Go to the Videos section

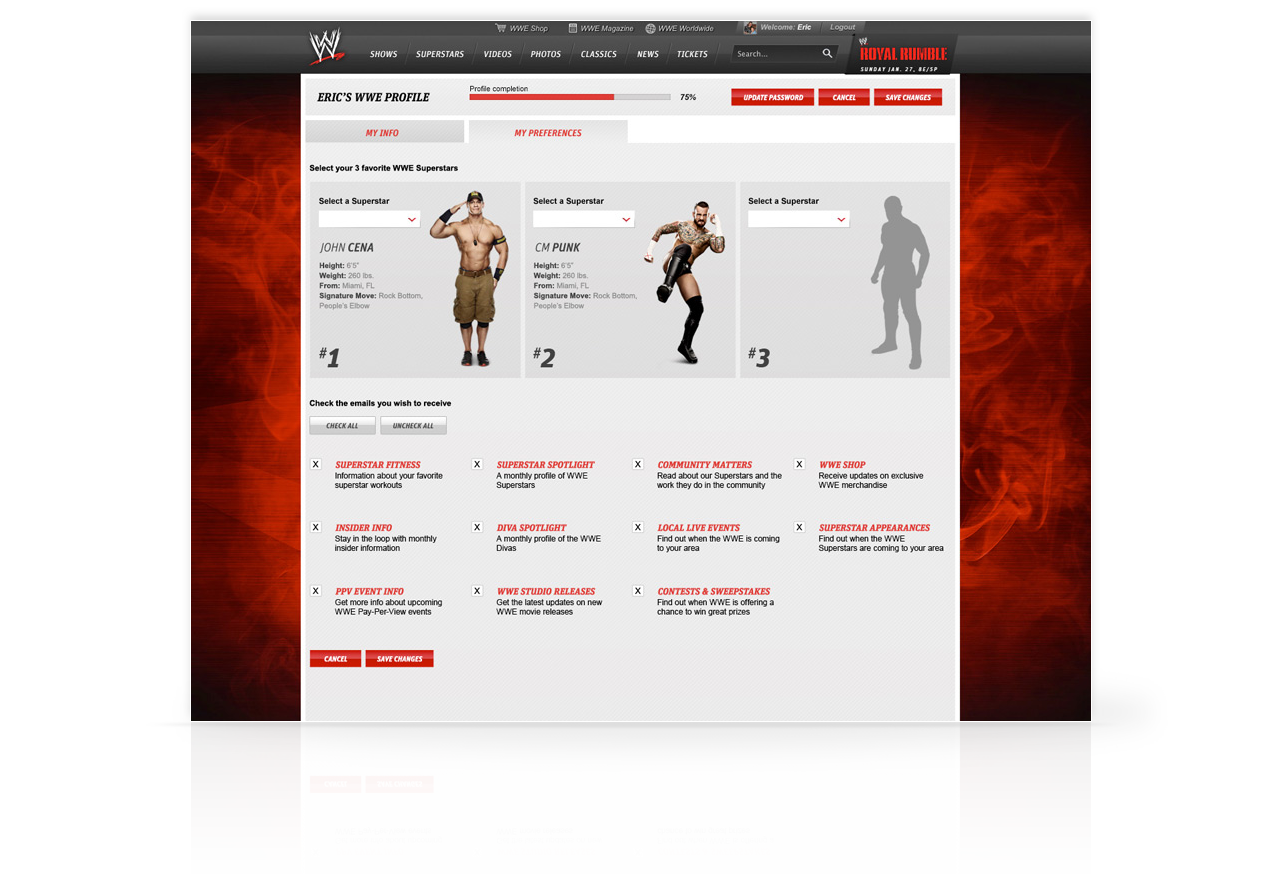(498, 54)
